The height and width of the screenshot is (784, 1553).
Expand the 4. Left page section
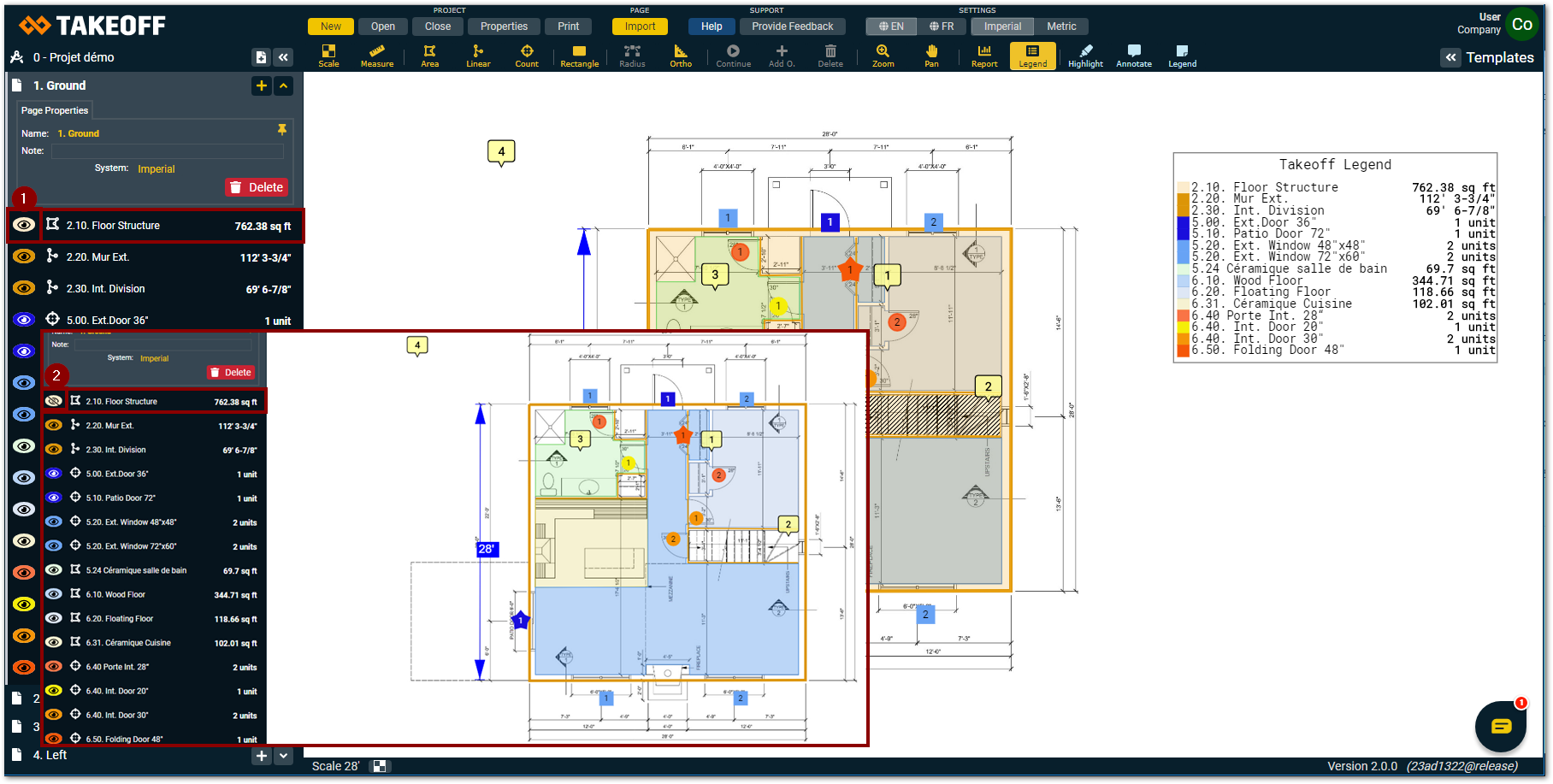pyautogui.click(x=284, y=756)
